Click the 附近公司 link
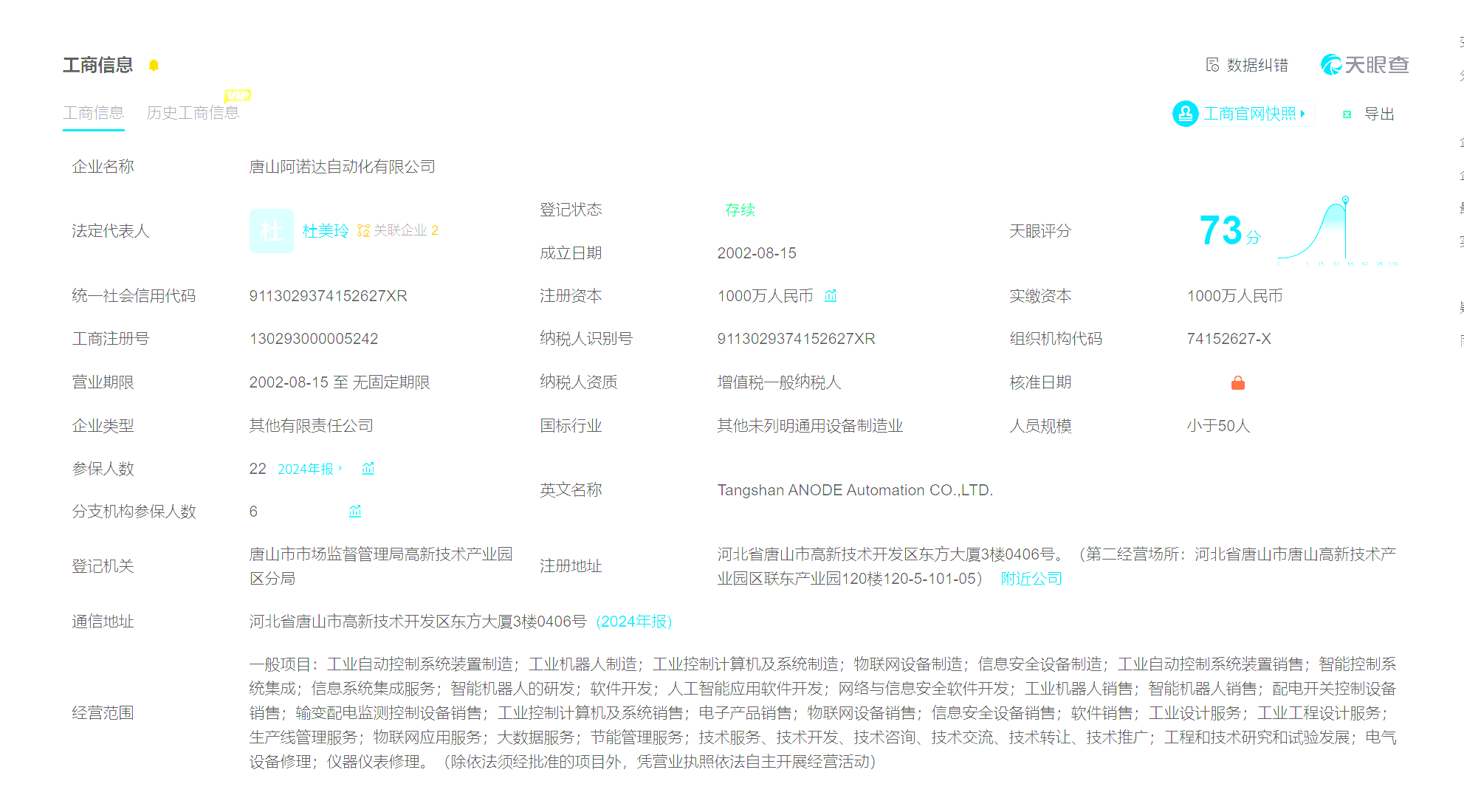 1031,579
